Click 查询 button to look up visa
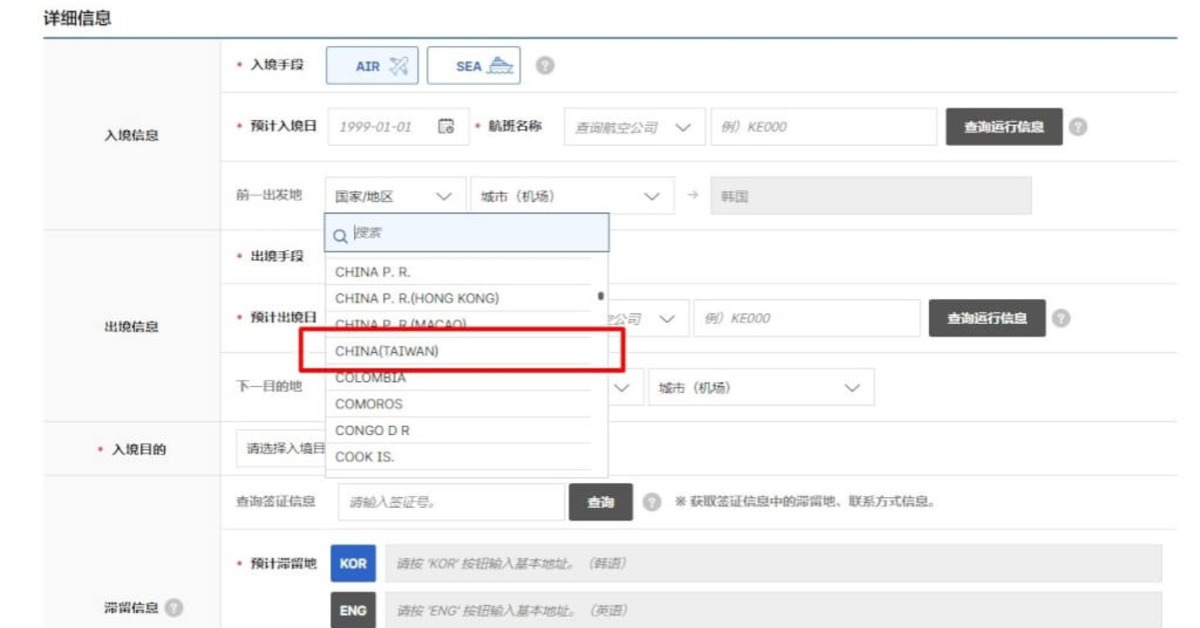 point(600,502)
